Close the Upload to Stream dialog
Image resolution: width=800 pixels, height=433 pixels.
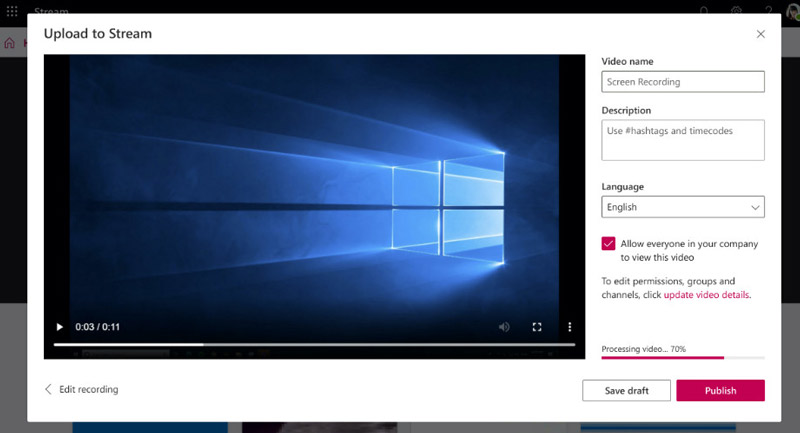[761, 34]
